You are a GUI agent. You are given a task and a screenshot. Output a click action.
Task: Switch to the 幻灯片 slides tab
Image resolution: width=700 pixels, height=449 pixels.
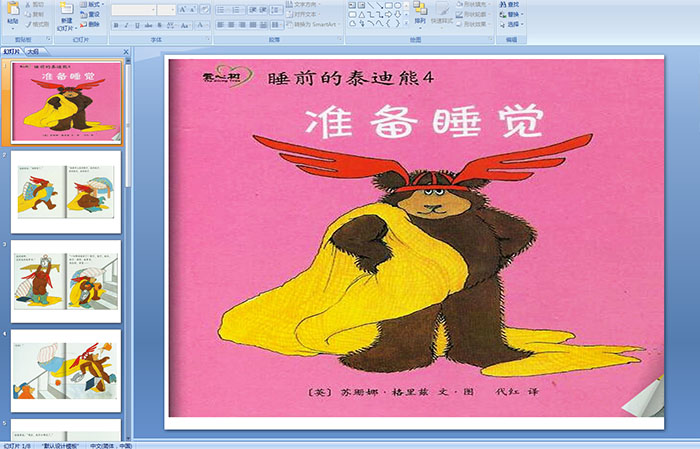point(12,51)
